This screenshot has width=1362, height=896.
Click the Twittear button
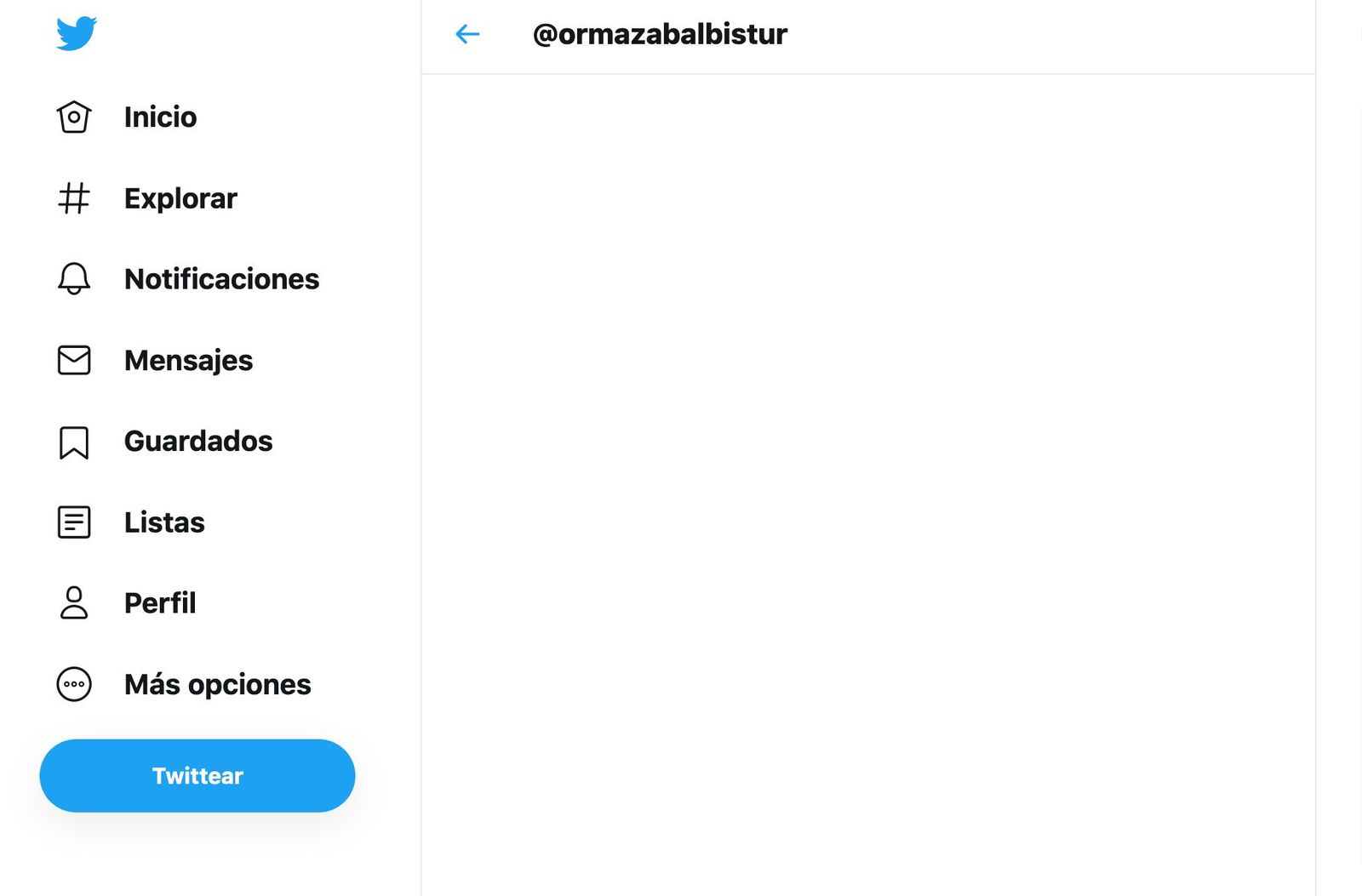197,775
